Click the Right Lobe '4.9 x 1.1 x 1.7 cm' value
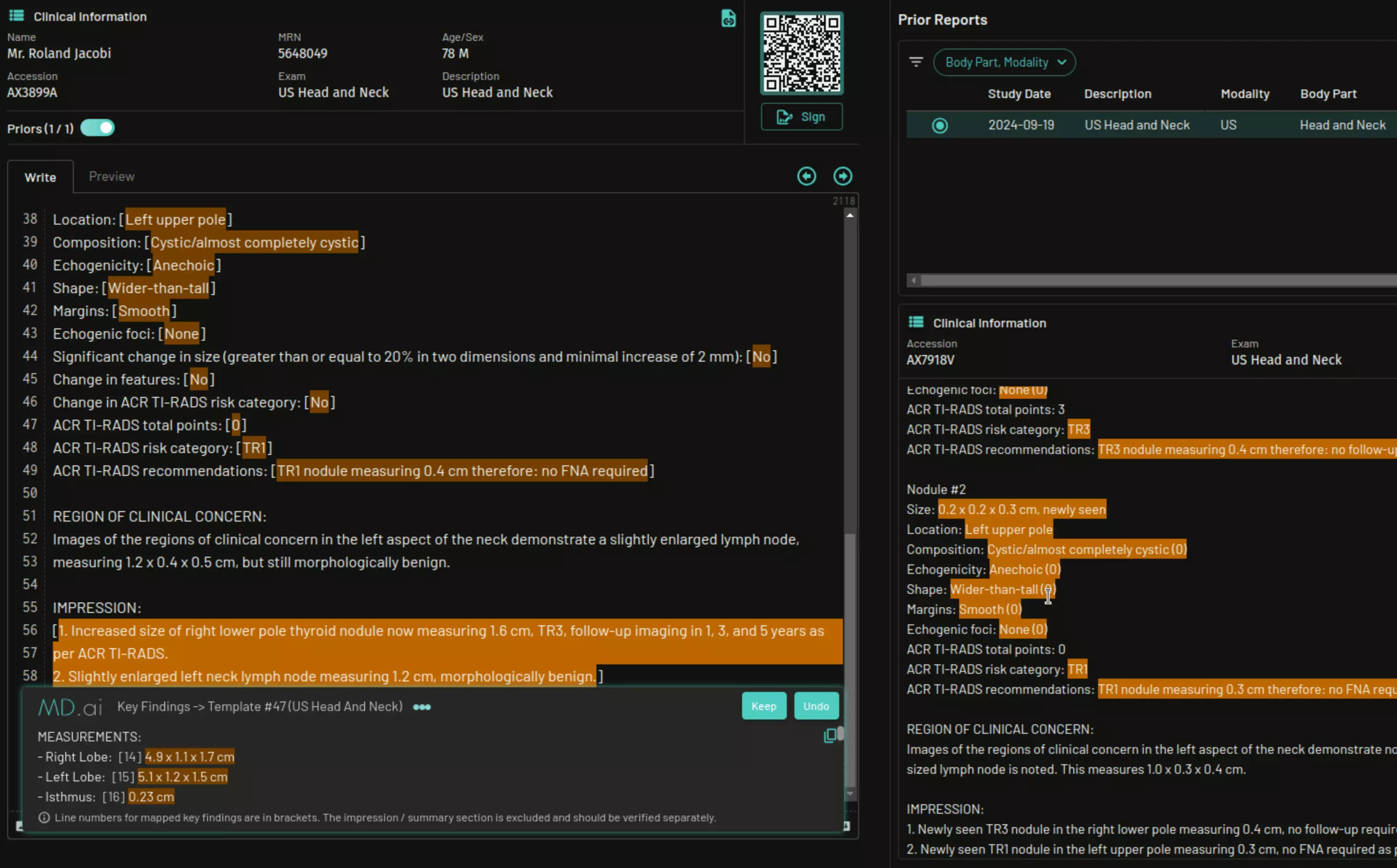 coord(189,757)
